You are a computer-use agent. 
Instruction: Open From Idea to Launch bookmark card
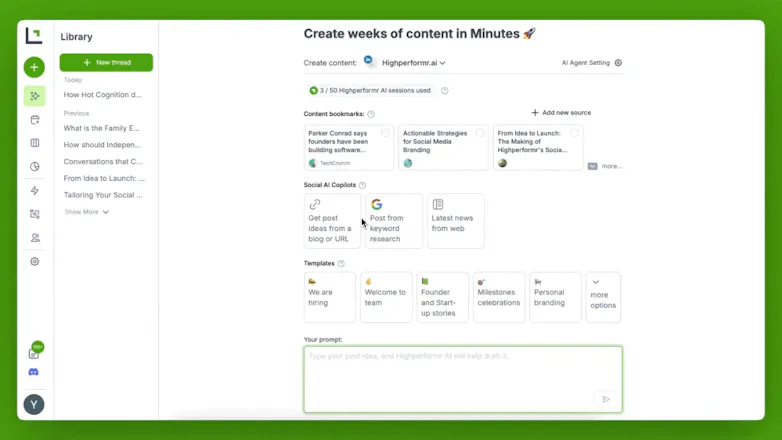[x=538, y=148]
